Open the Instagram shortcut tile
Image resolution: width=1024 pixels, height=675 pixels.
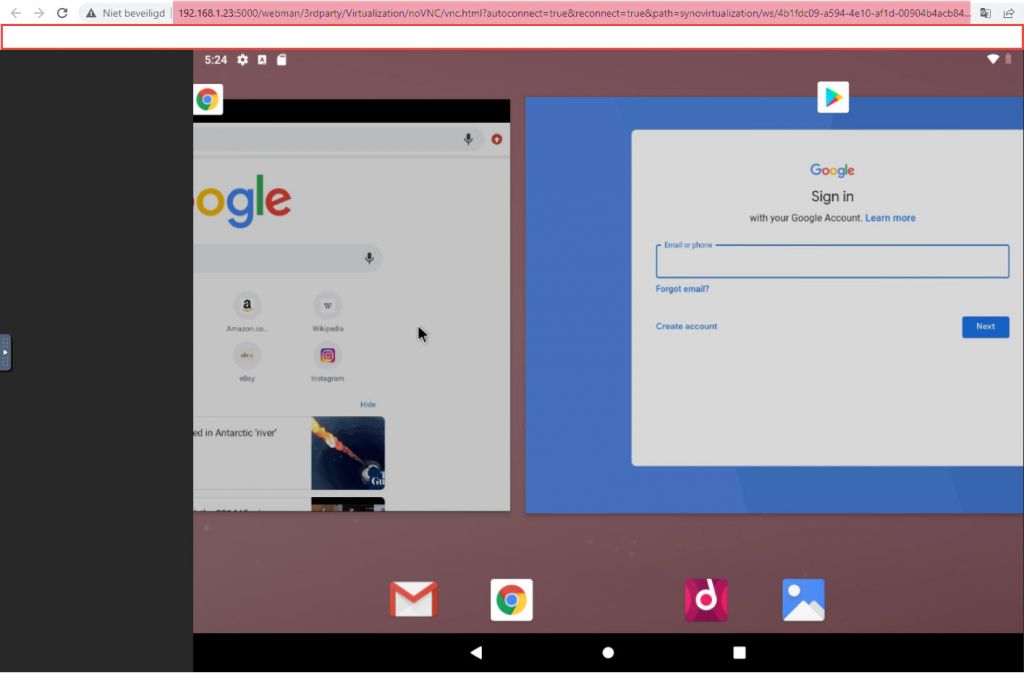pos(327,356)
